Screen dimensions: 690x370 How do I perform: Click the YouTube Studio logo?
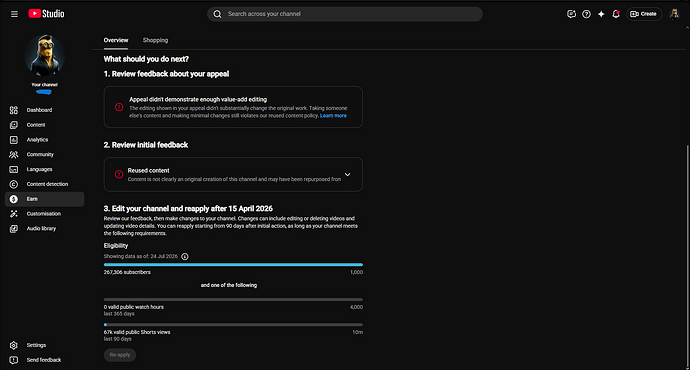[x=46, y=14]
